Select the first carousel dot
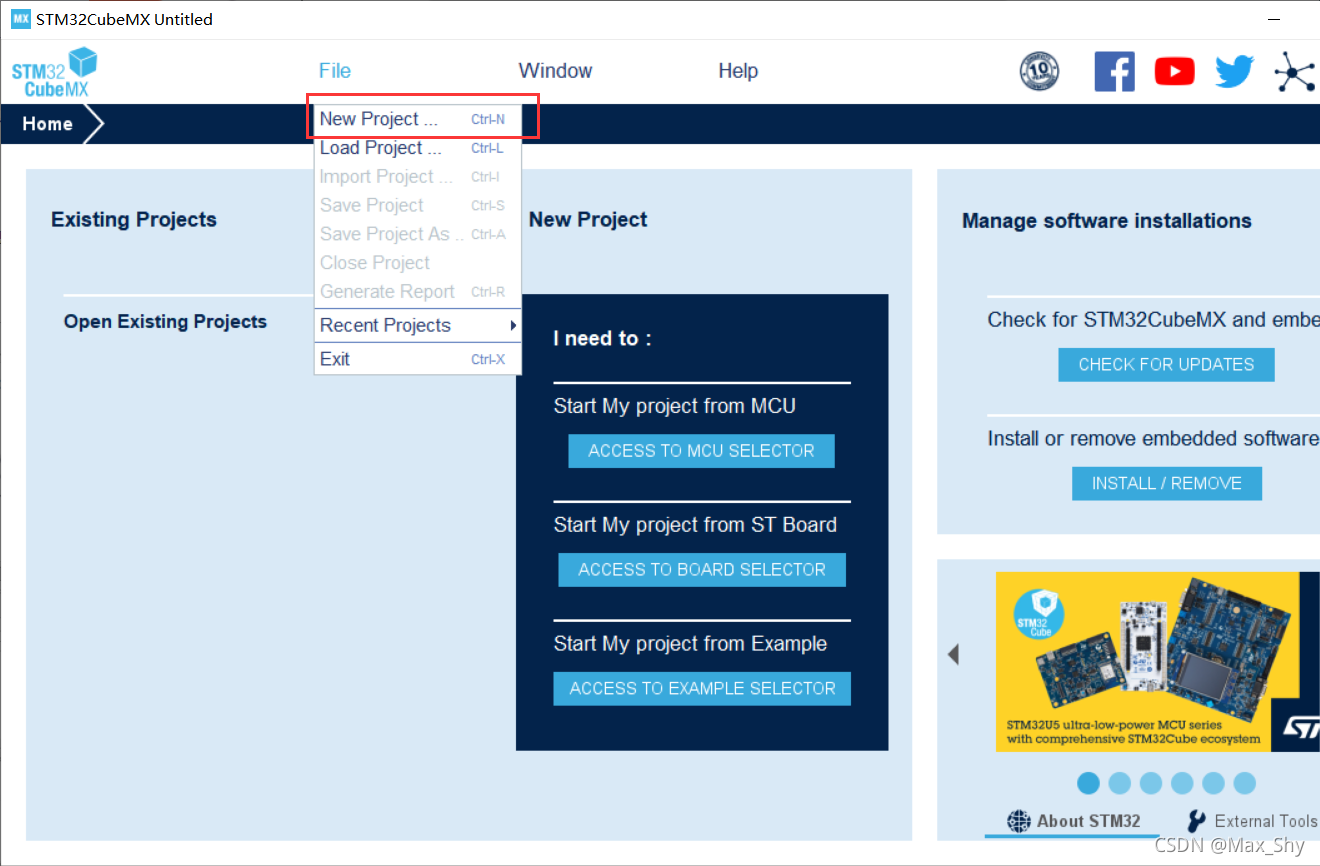 point(1089,783)
